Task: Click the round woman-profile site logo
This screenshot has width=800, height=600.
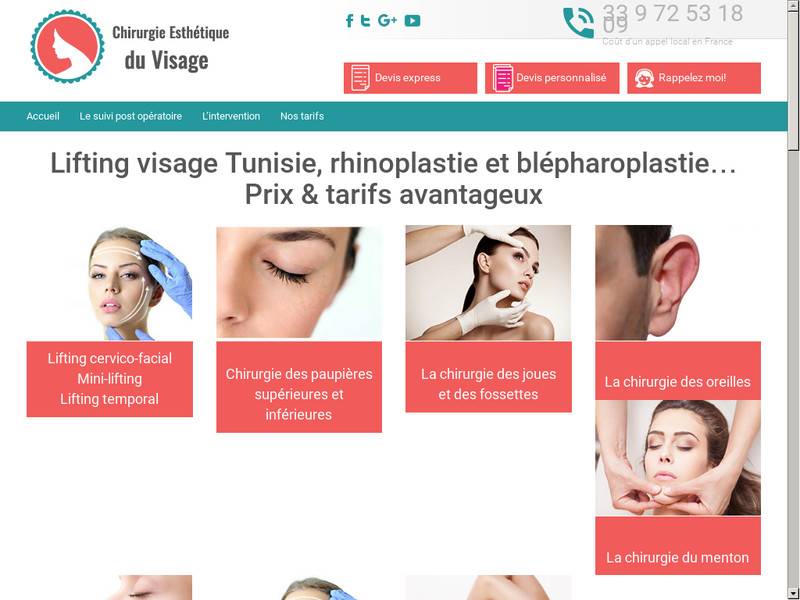Action: [x=67, y=46]
